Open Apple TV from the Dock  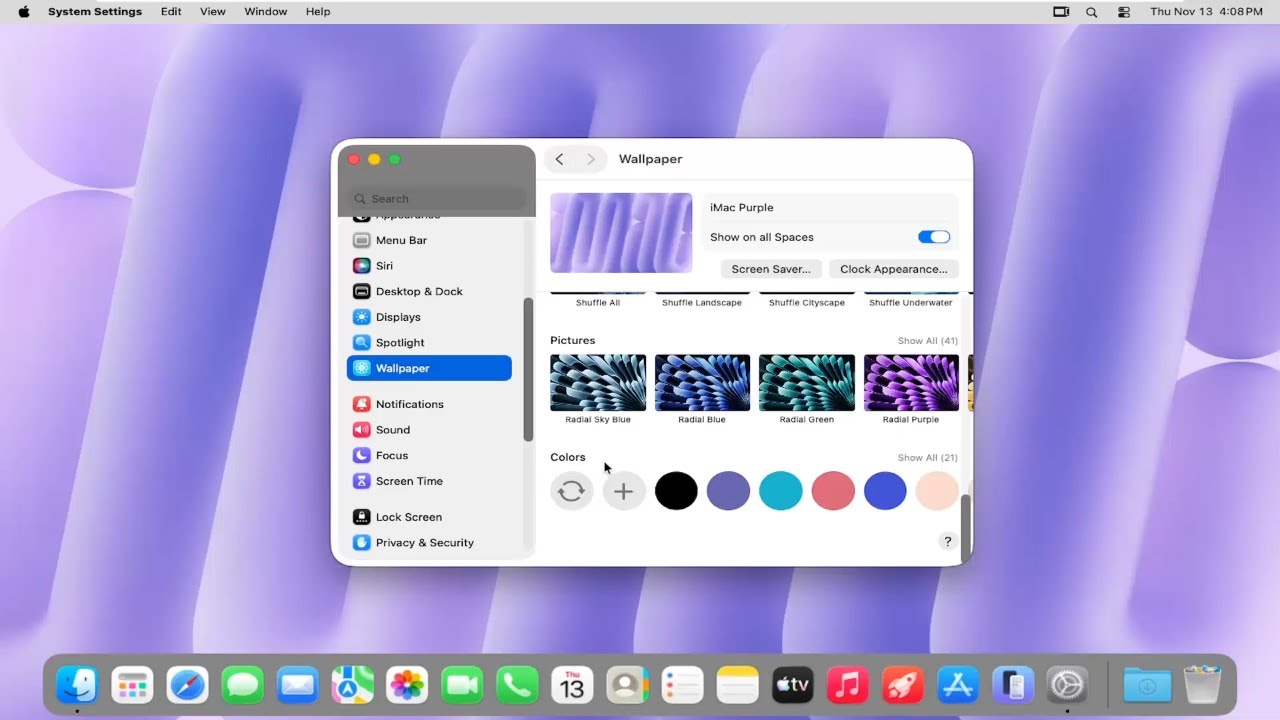tap(793, 685)
